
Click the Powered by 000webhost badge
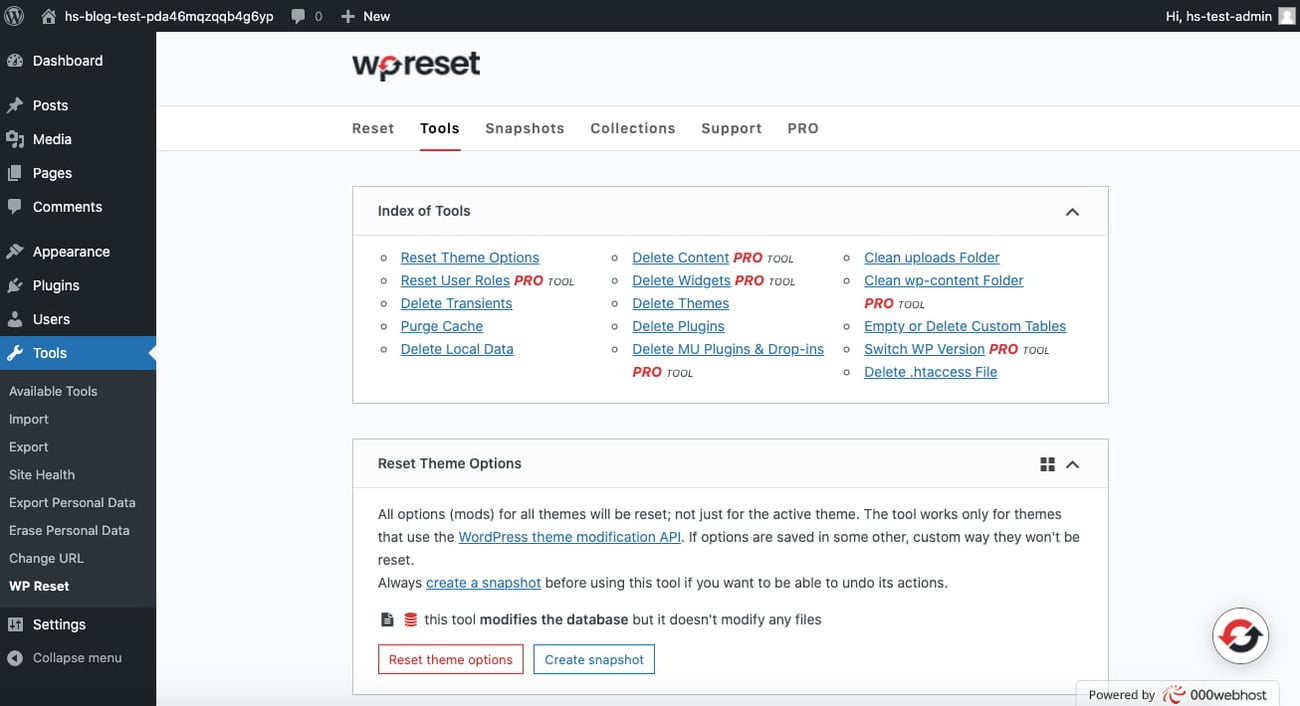tap(1177, 693)
